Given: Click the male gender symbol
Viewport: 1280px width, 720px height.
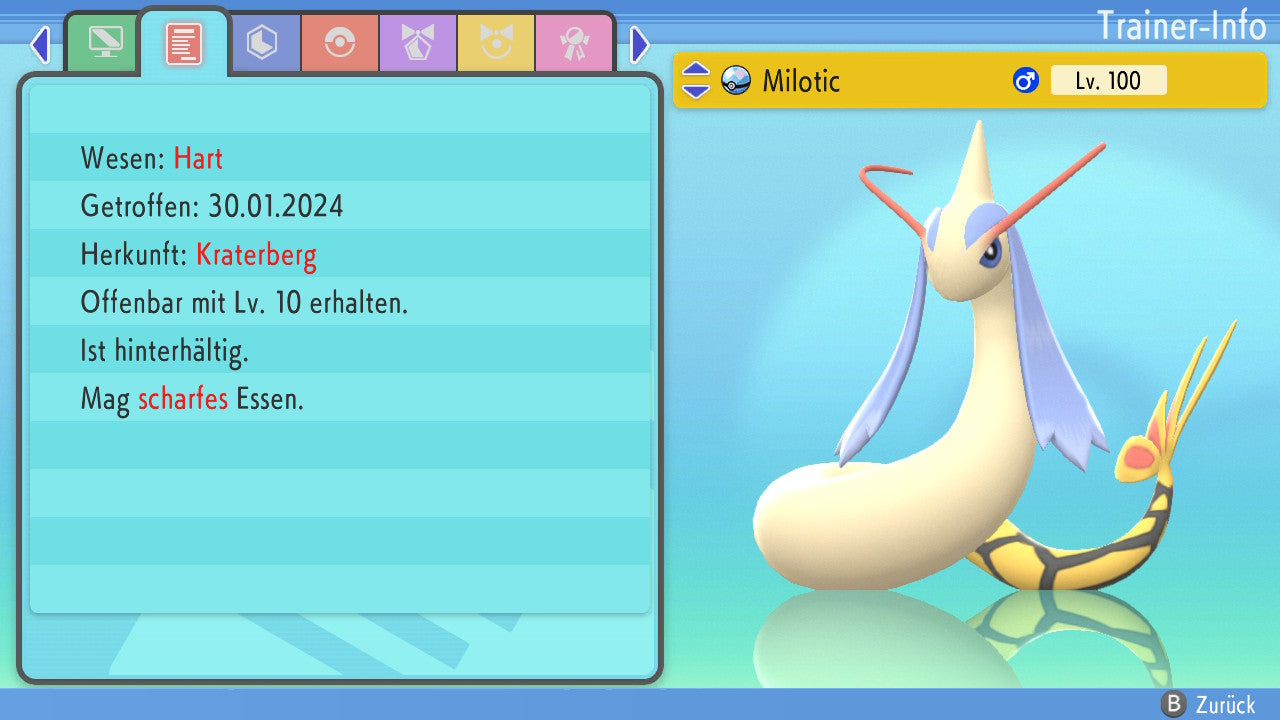Looking at the screenshot, I should [x=1026, y=80].
